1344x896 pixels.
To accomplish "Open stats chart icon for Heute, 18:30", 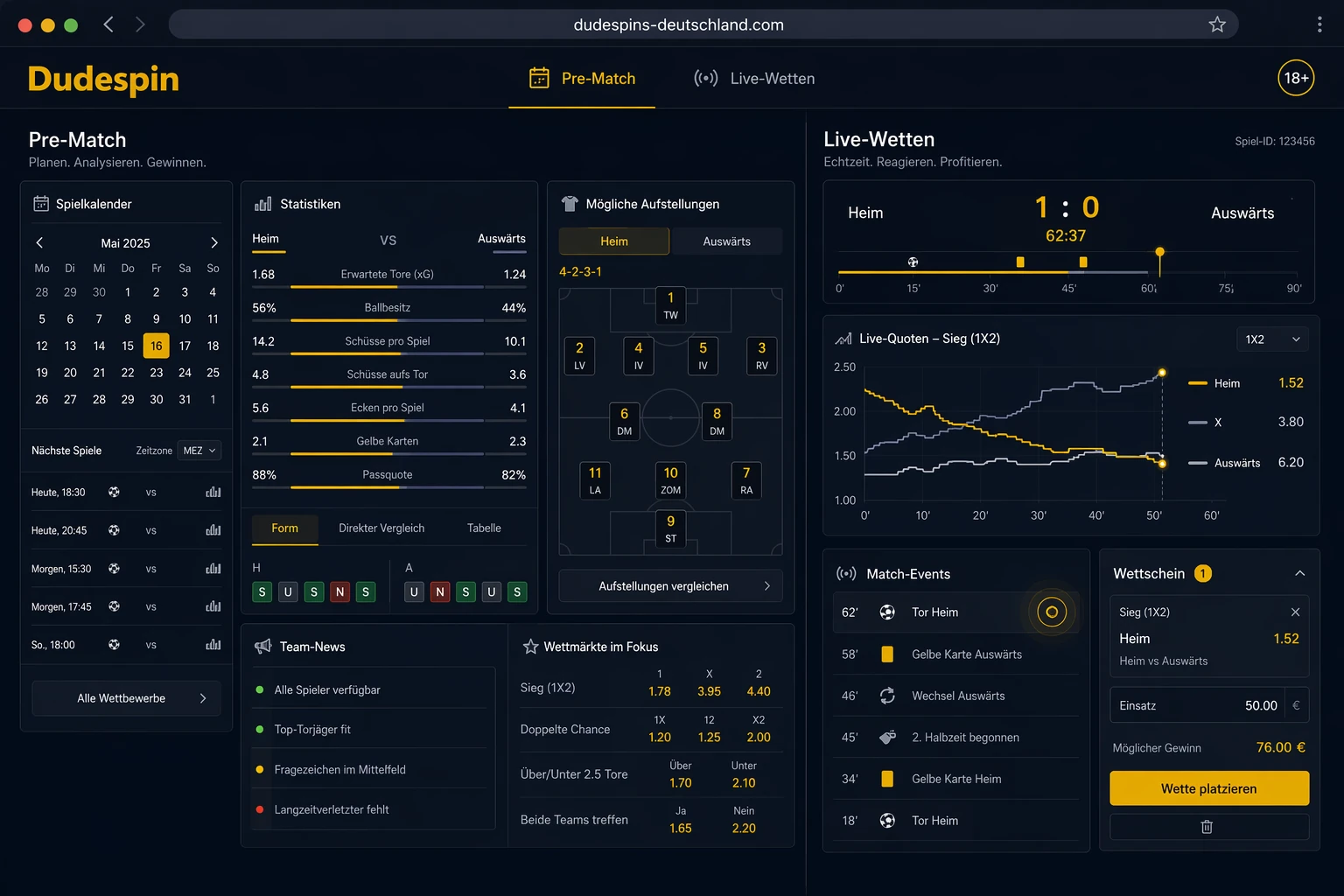I will coord(213,492).
